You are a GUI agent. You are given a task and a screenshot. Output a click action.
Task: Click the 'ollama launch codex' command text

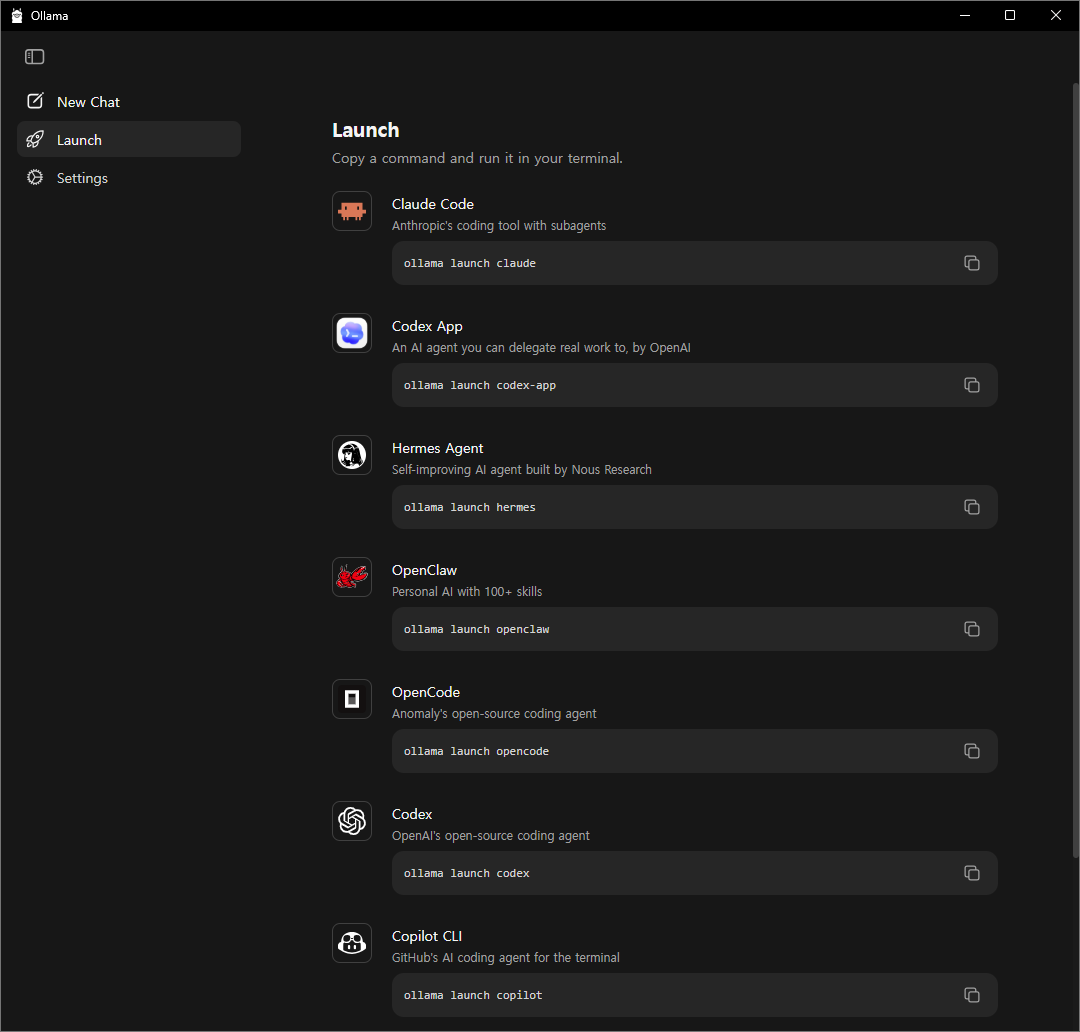[467, 873]
